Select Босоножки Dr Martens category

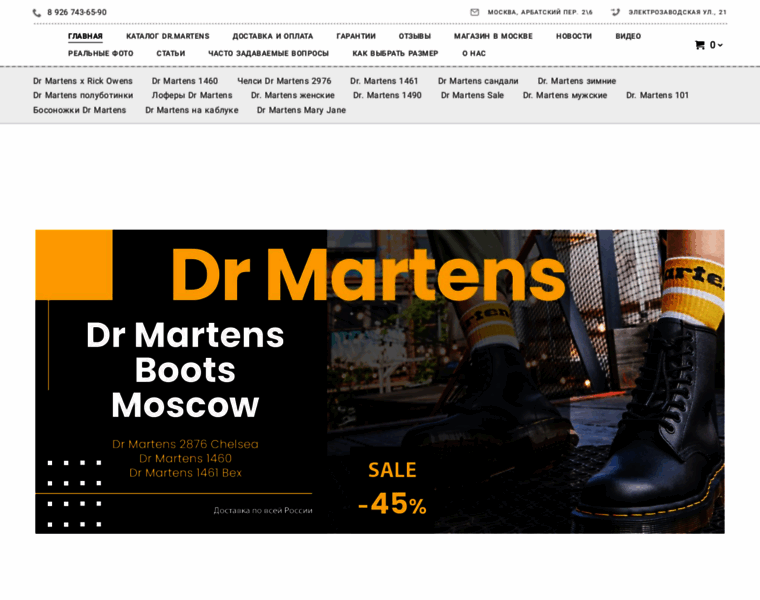[79, 110]
